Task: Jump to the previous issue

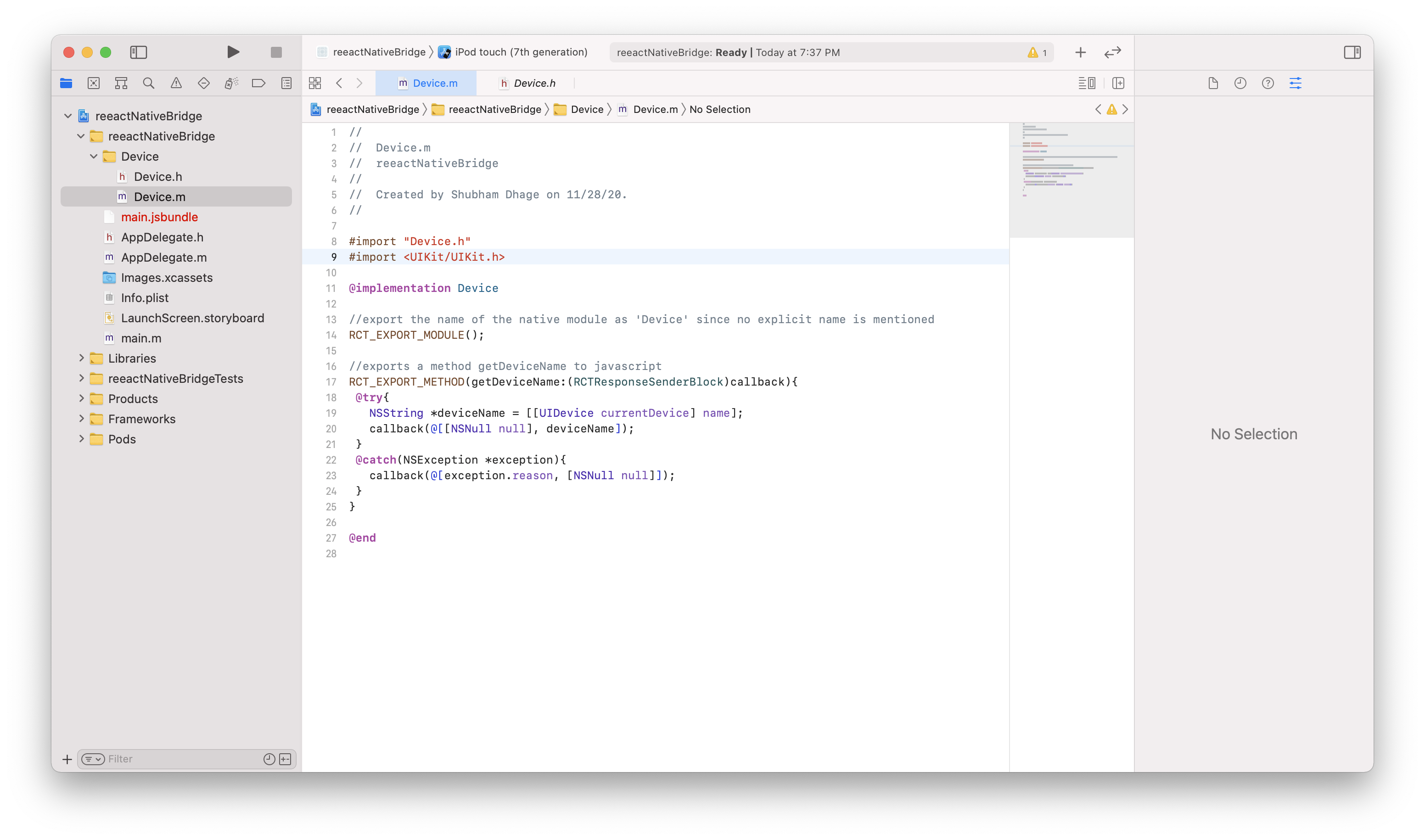Action: coord(1098,109)
